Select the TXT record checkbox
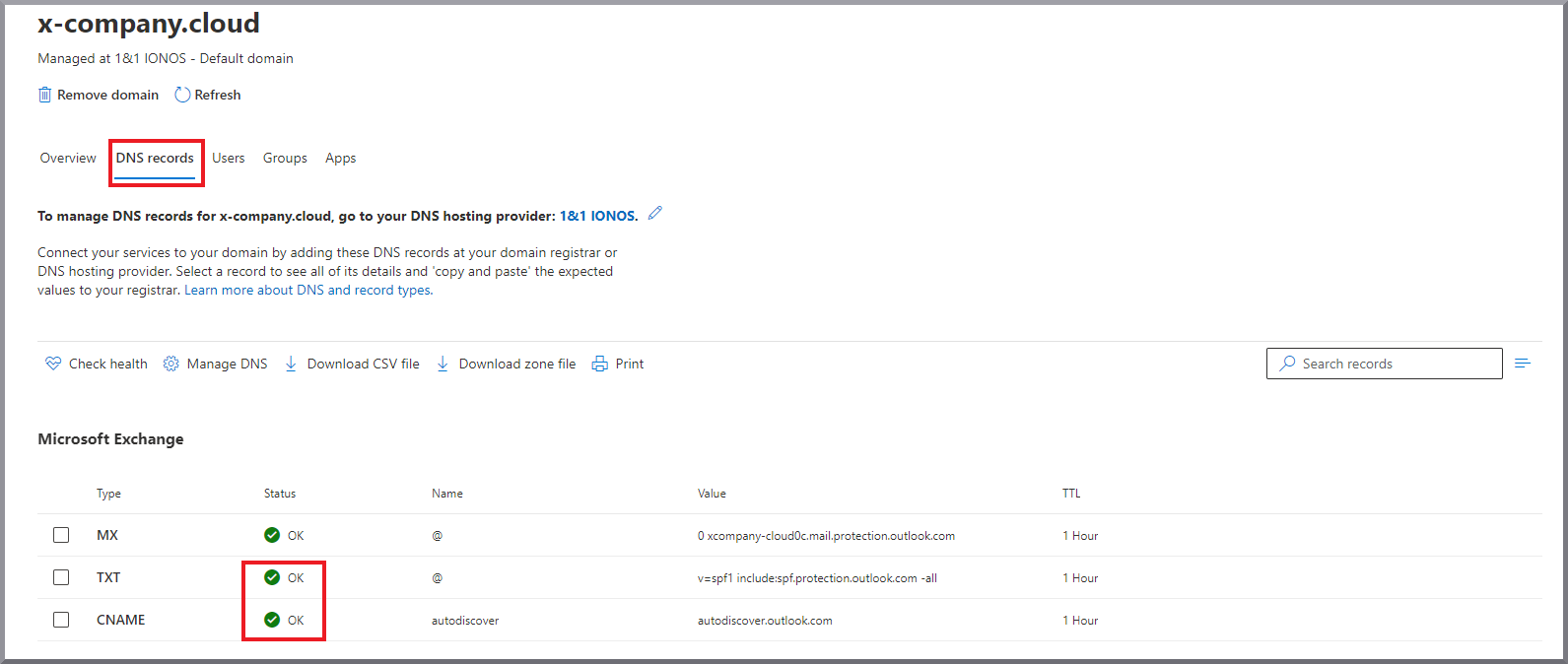The width and height of the screenshot is (1568, 664). coord(61,577)
